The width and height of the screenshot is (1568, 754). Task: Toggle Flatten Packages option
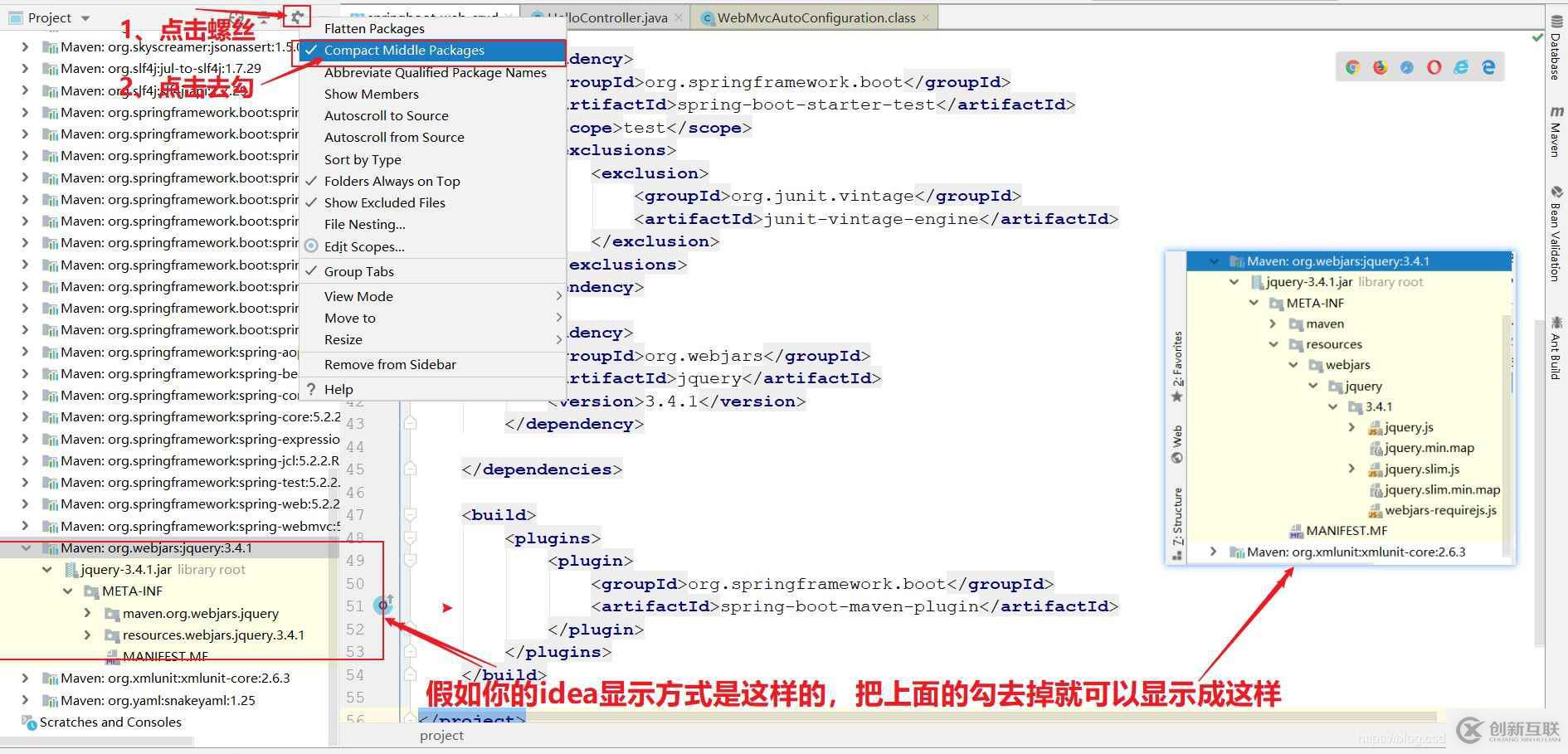[432, 28]
